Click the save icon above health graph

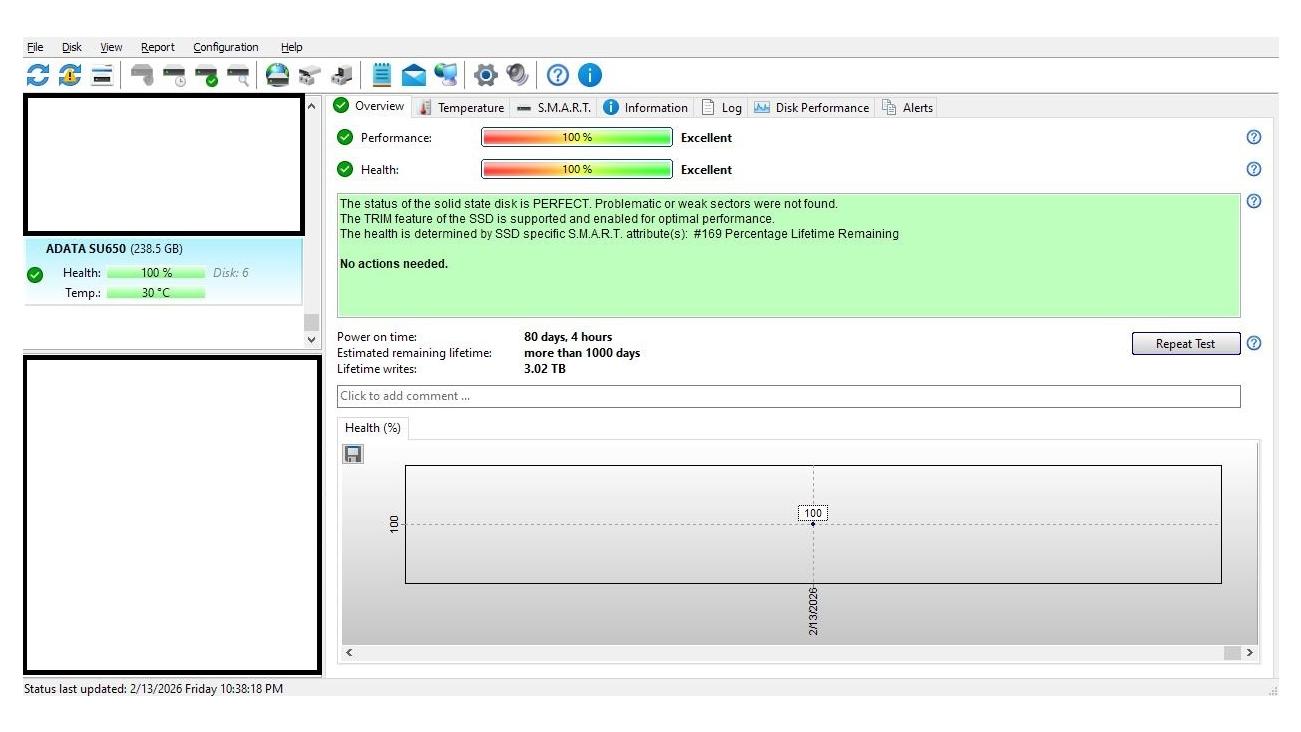coord(353,454)
